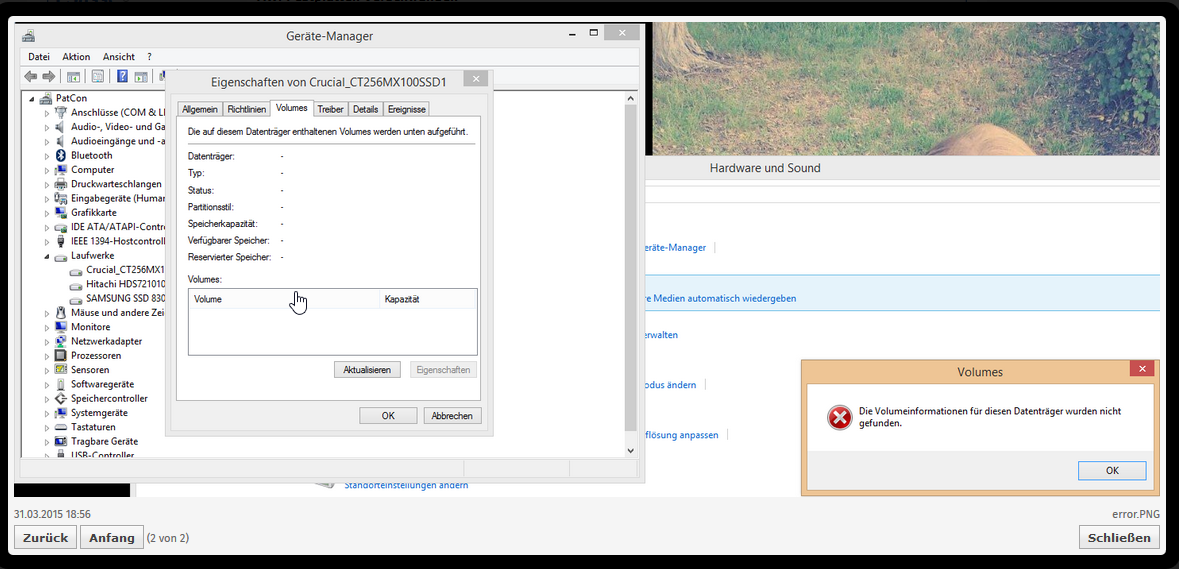Open the Standorteinstellungen ändern link
The width and height of the screenshot is (1179, 569).
click(406, 485)
